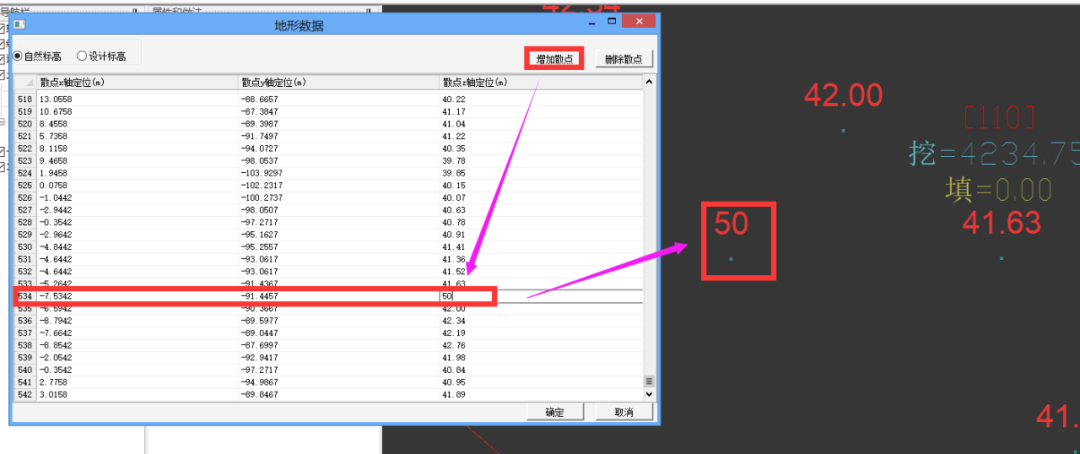The image size is (1080, 454).
Task: Click elevation point 42.00 in drawing canvas
Action: click(x=843, y=95)
